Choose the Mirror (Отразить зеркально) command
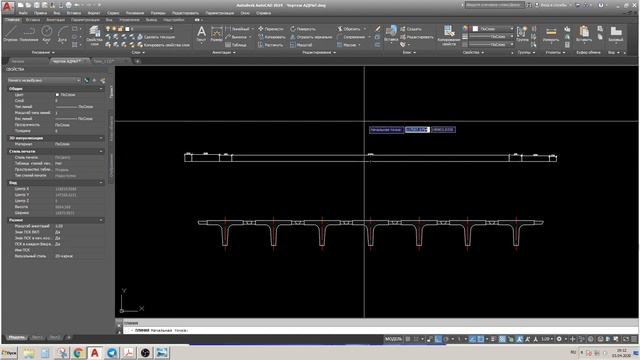The width and height of the screenshot is (640, 360). (x=311, y=37)
